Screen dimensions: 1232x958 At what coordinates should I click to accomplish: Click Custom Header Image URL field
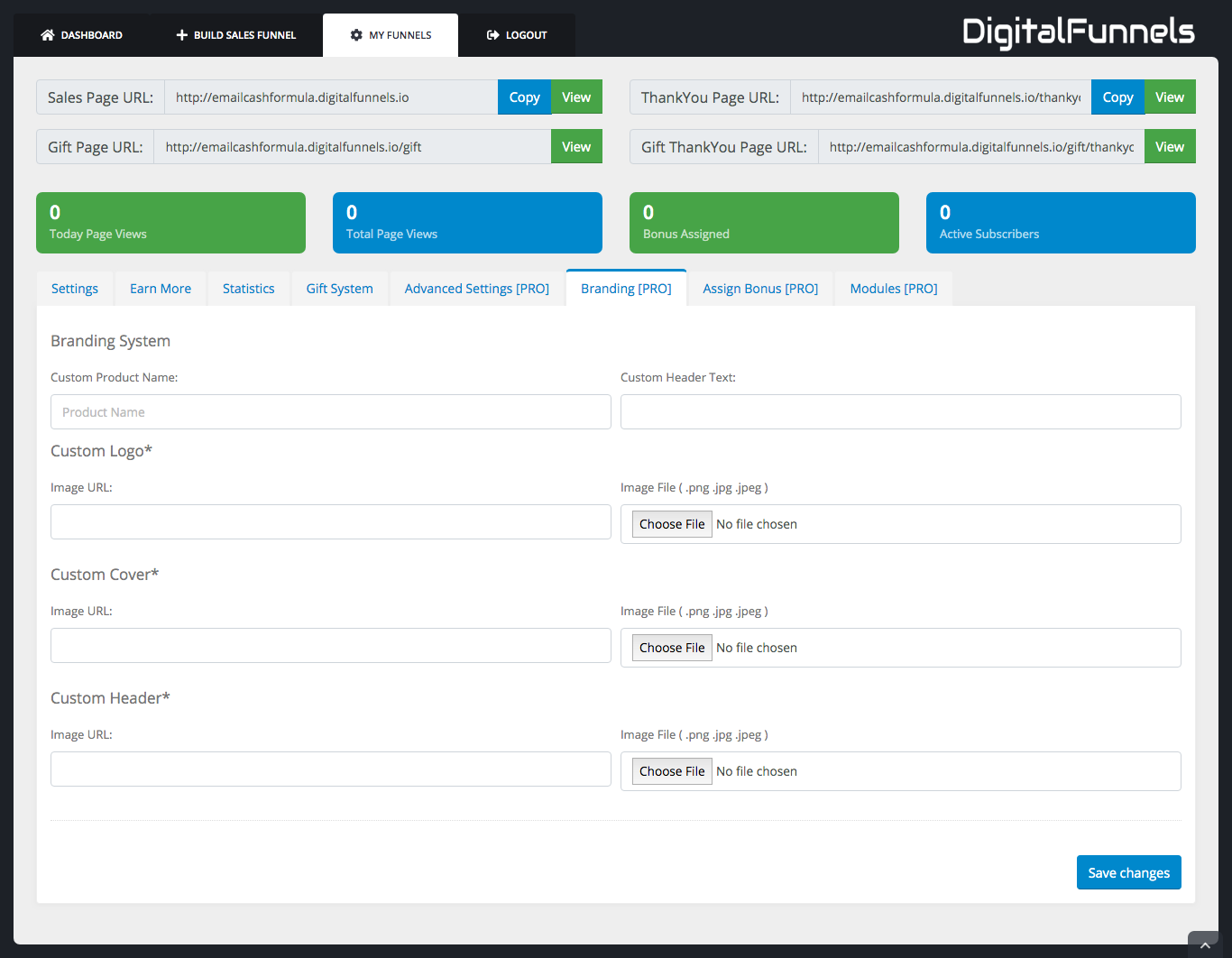(x=331, y=769)
